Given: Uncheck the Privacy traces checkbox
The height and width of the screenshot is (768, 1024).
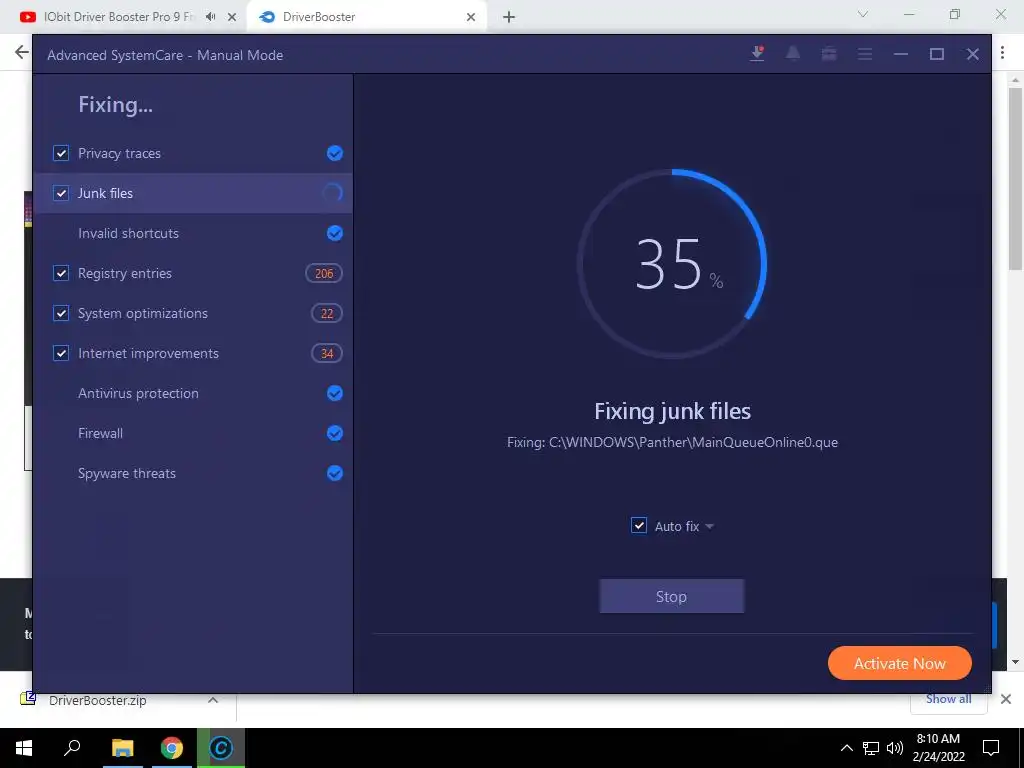Looking at the screenshot, I should coord(61,153).
